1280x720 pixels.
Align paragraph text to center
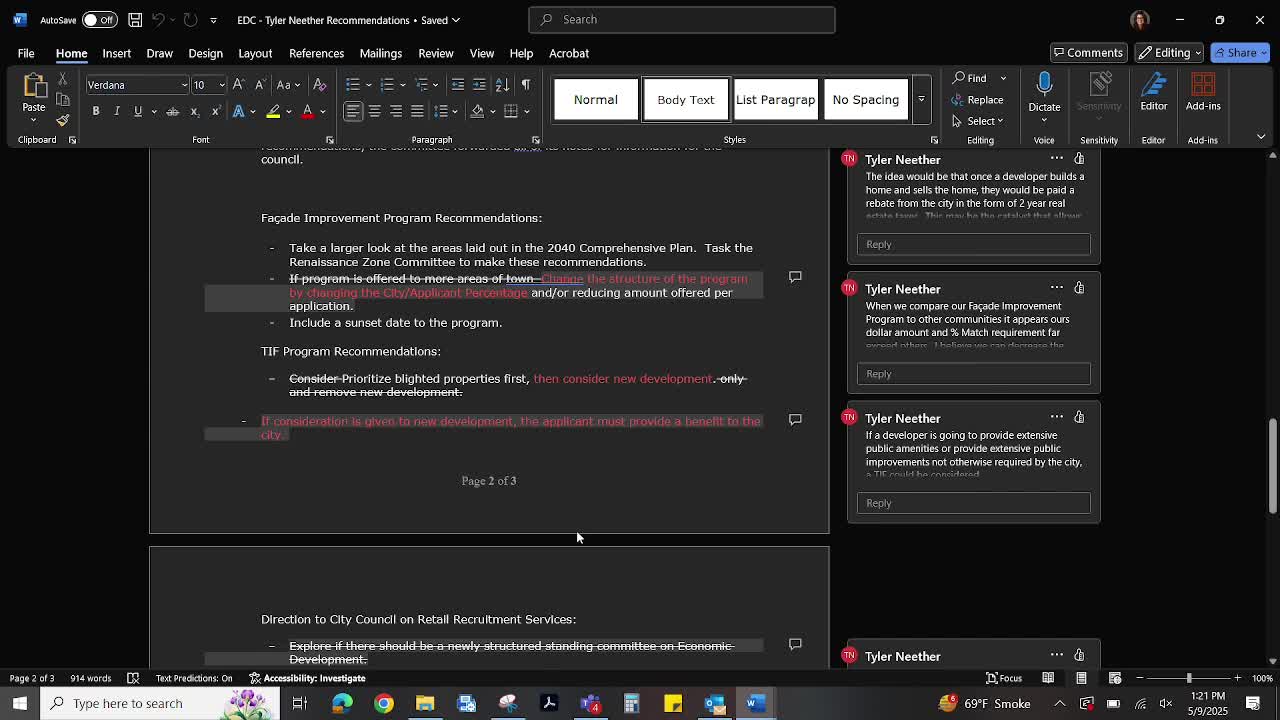[374, 111]
